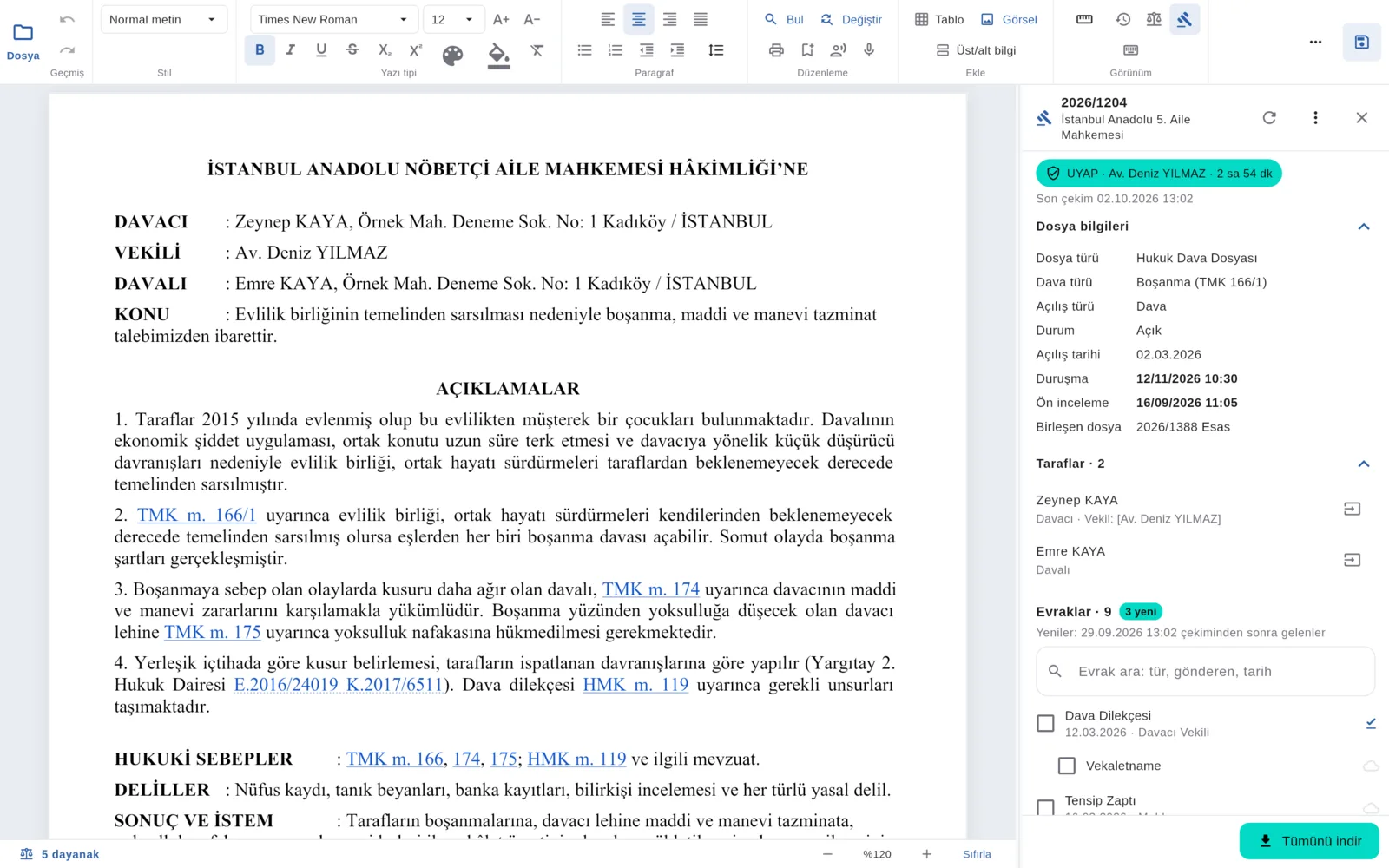Open the text color palette

pyautogui.click(x=452, y=56)
